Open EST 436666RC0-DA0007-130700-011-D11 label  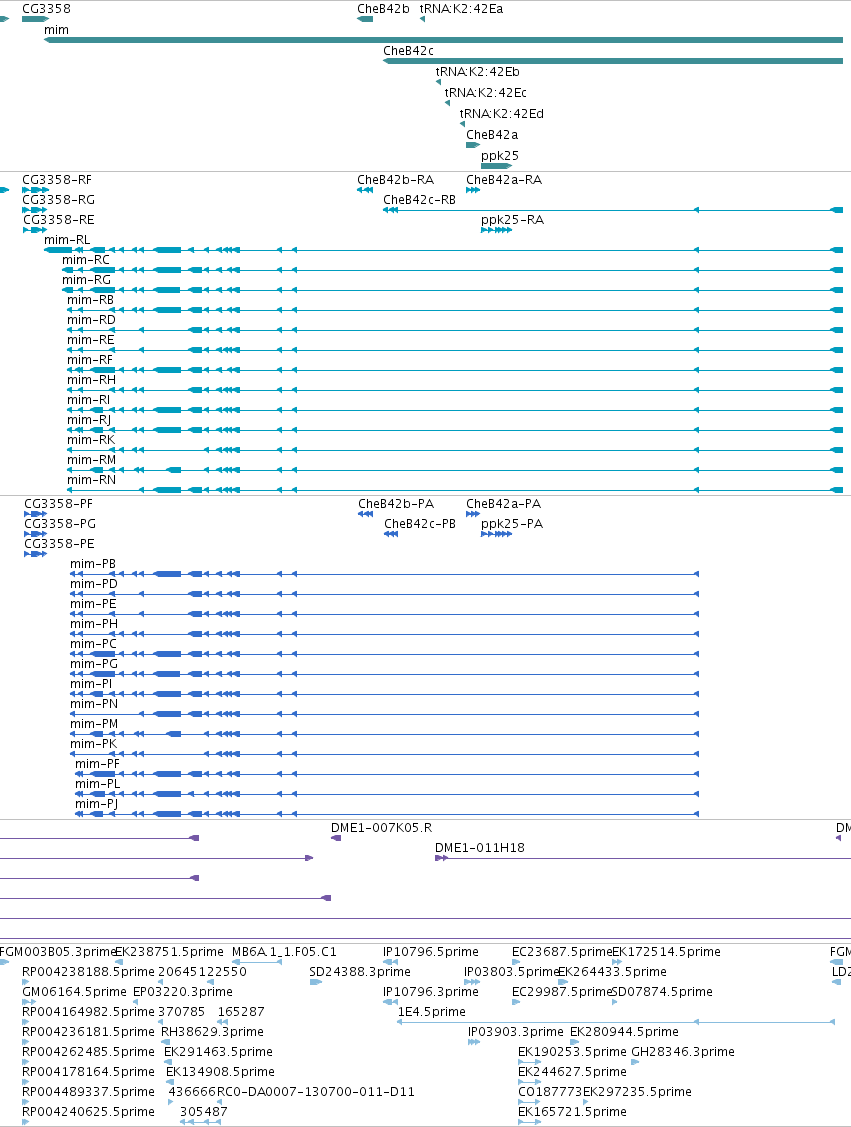tap(291, 1092)
